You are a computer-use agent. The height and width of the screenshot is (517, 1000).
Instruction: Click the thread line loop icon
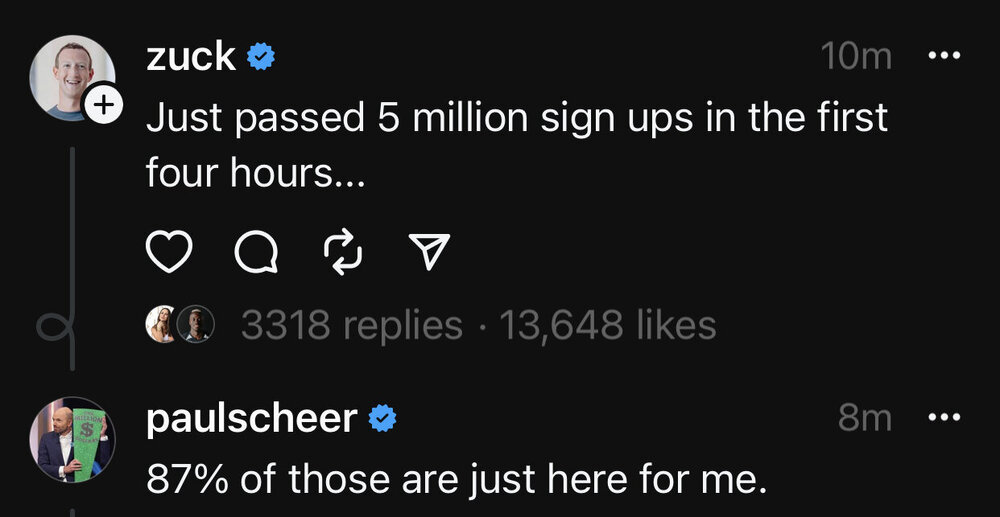50,327
